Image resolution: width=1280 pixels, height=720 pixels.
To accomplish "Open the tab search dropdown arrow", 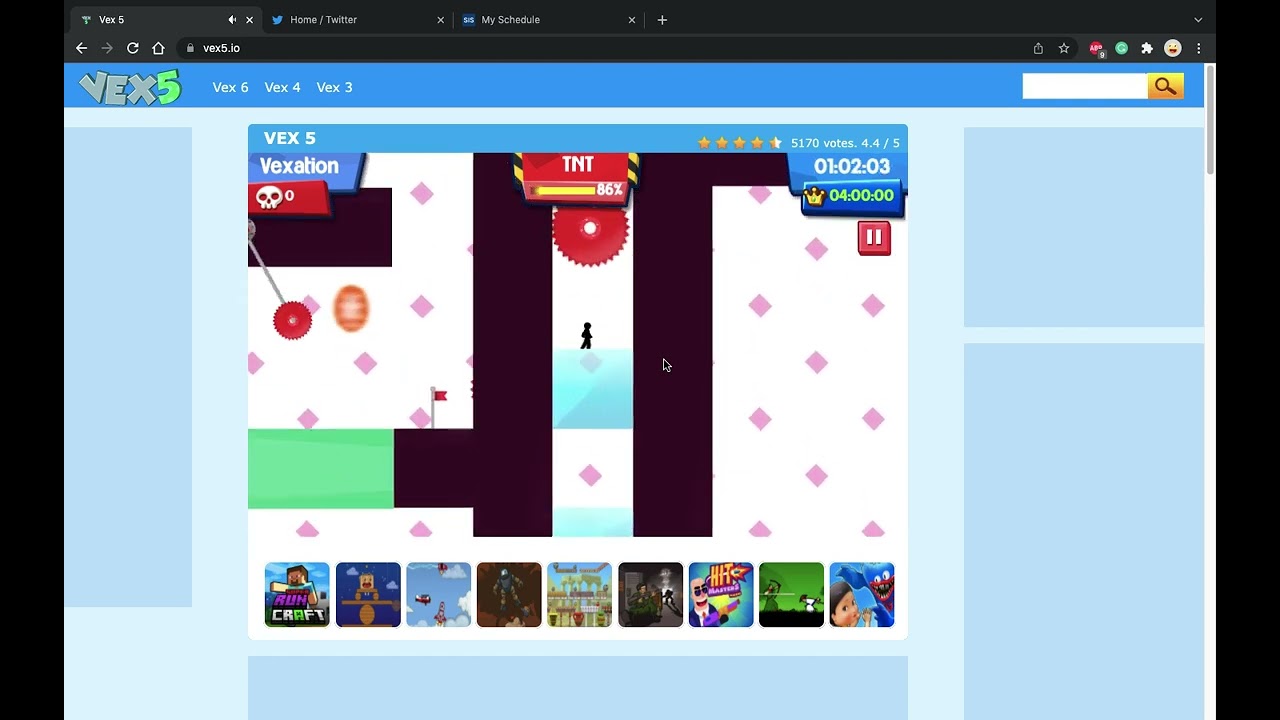I will [x=1198, y=20].
